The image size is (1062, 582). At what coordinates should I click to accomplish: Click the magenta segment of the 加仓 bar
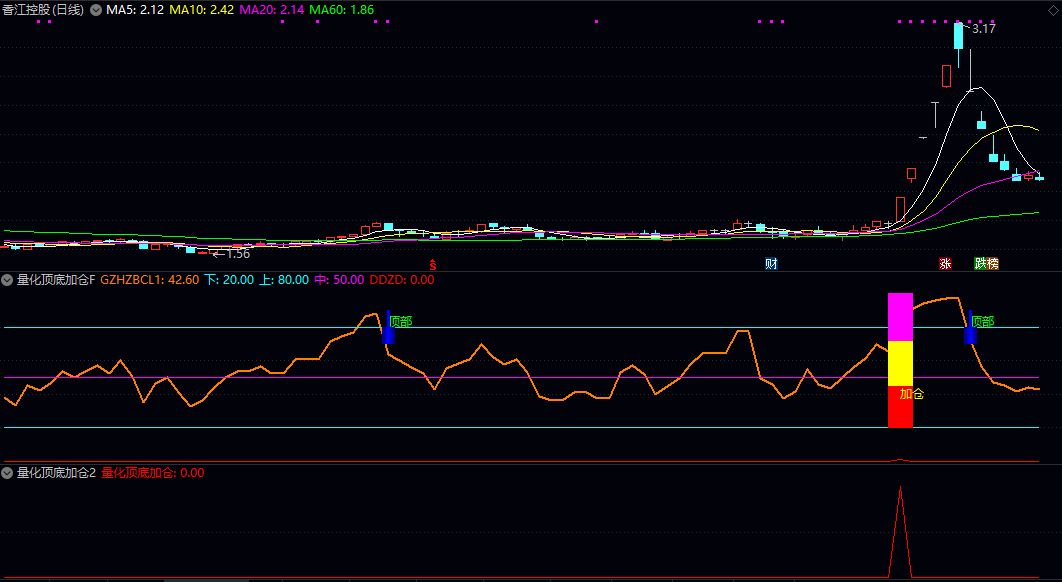point(900,316)
